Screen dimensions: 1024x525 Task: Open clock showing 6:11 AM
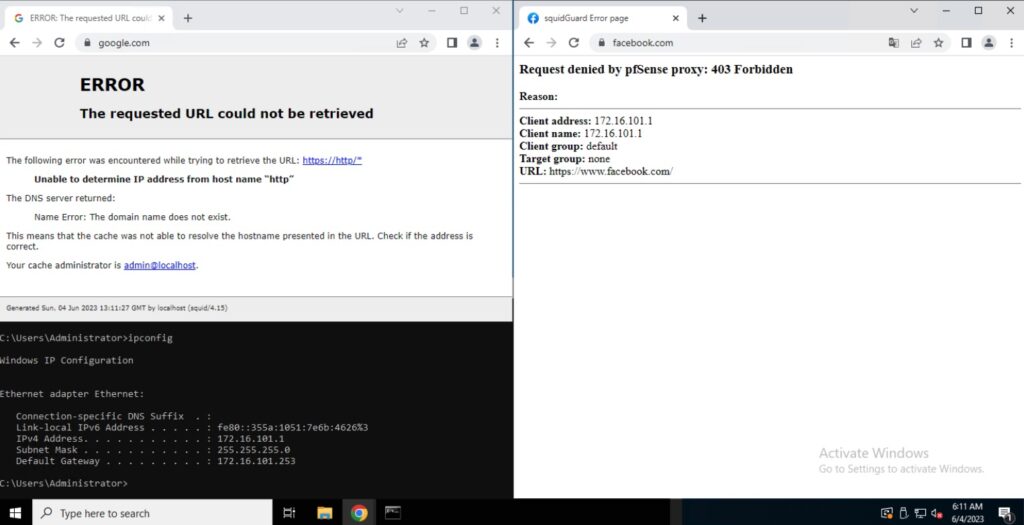[967, 513]
